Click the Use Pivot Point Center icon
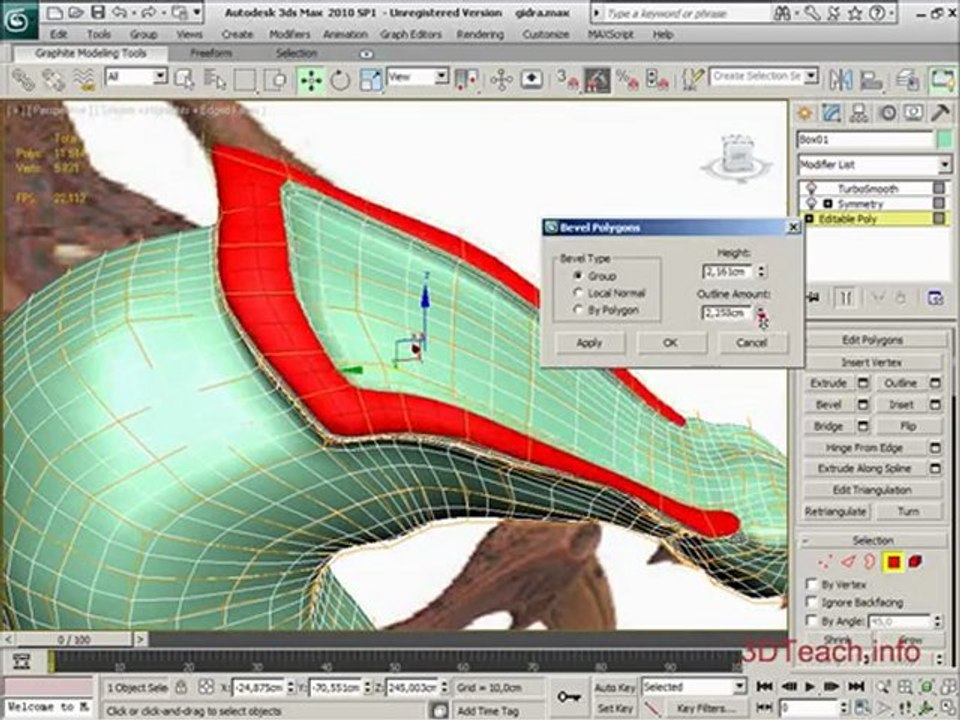This screenshot has width=960, height=720. click(x=468, y=80)
